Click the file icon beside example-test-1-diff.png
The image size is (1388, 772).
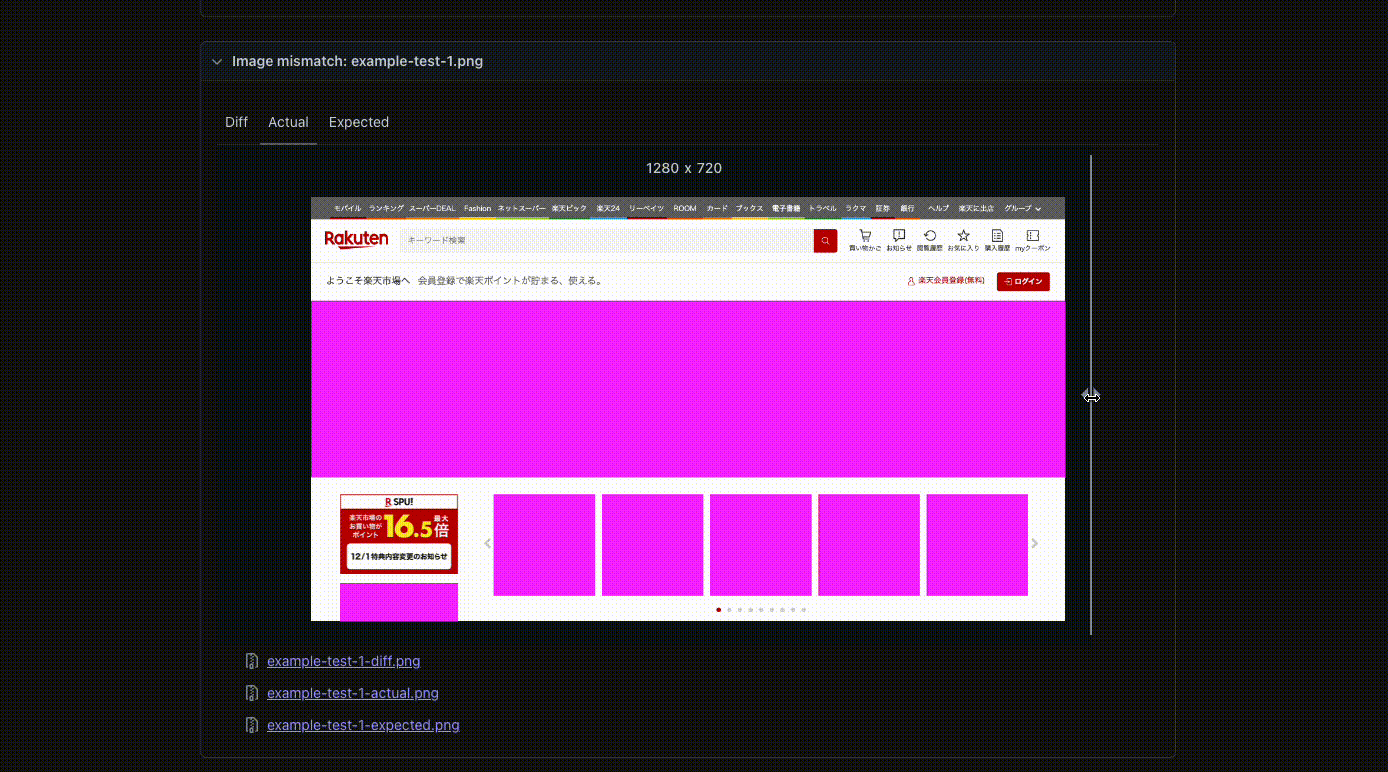(251, 661)
